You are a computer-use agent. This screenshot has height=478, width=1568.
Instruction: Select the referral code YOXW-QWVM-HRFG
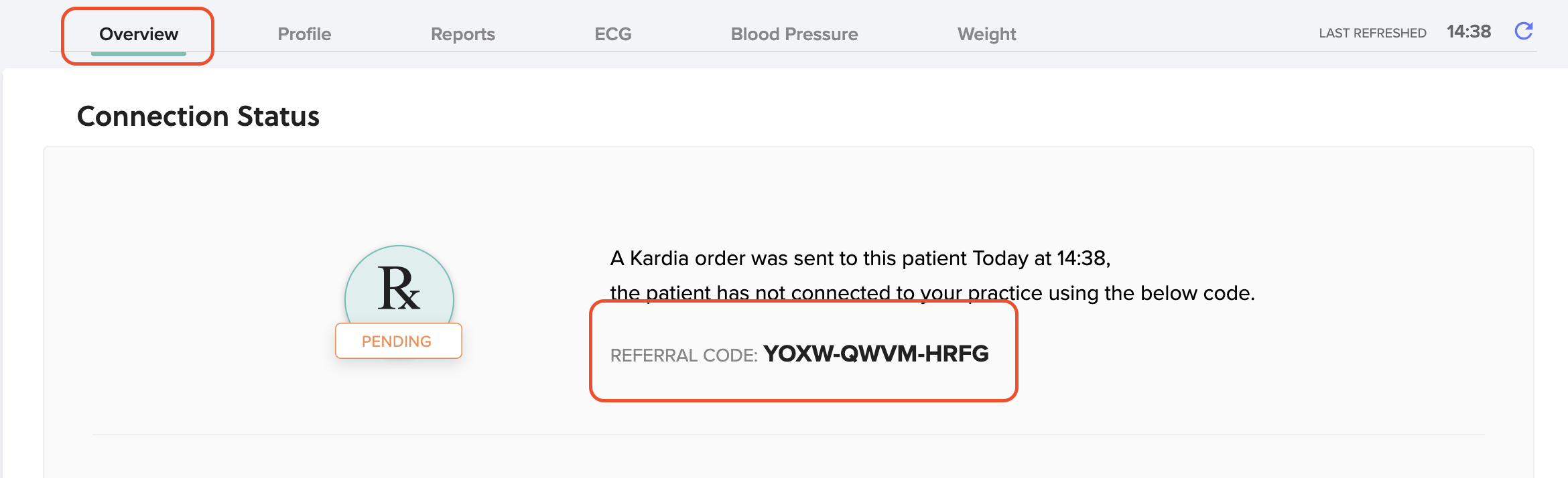pyautogui.click(x=876, y=353)
